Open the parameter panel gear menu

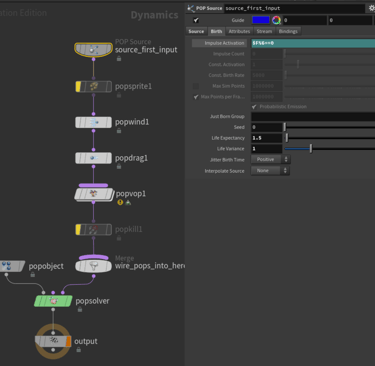pyautogui.click(x=371, y=8)
